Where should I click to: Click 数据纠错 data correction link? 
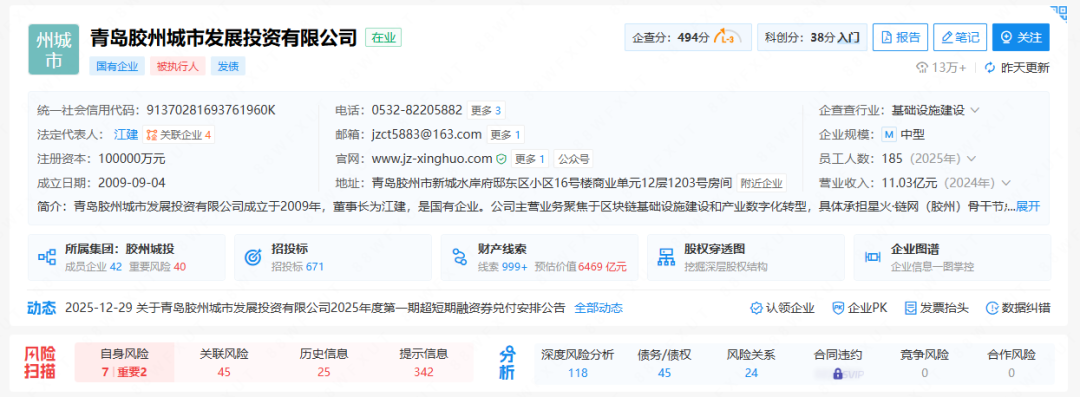point(1018,308)
